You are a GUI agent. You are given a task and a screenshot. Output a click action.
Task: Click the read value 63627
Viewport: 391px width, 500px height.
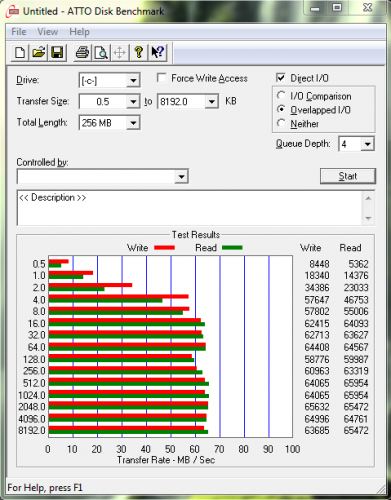(356, 335)
